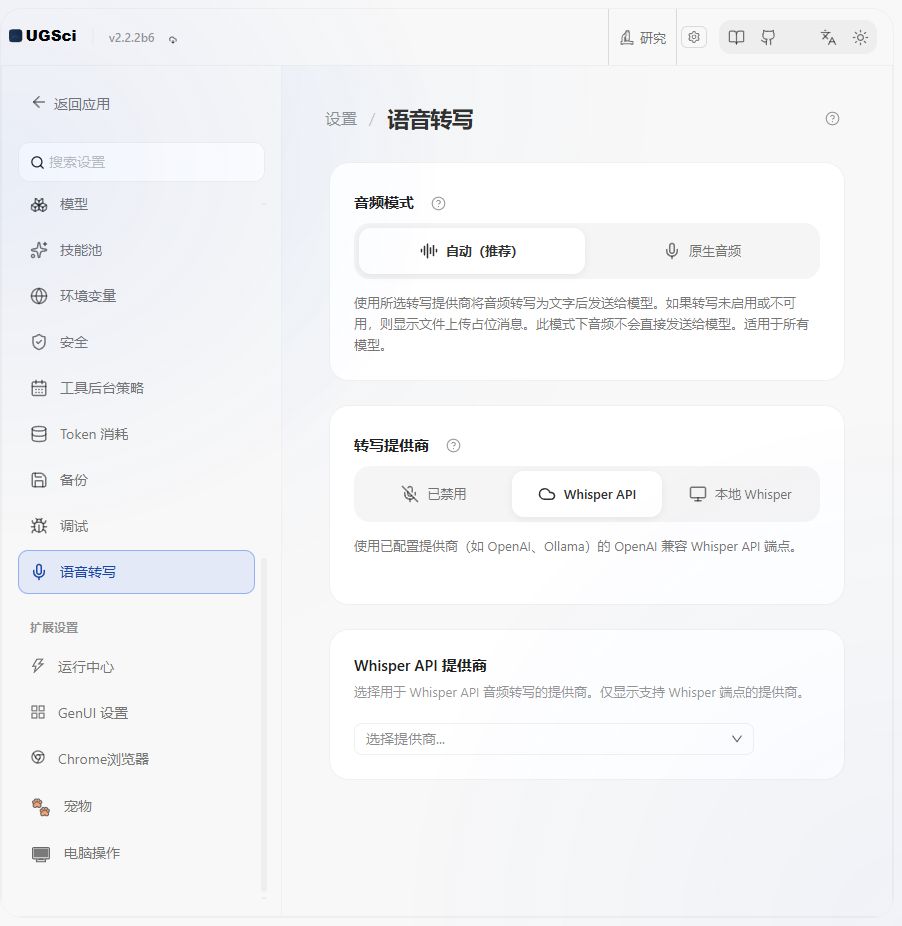The height and width of the screenshot is (926, 902).
Task: Go back via 返回应用
Action: pyautogui.click(x=71, y=104)
